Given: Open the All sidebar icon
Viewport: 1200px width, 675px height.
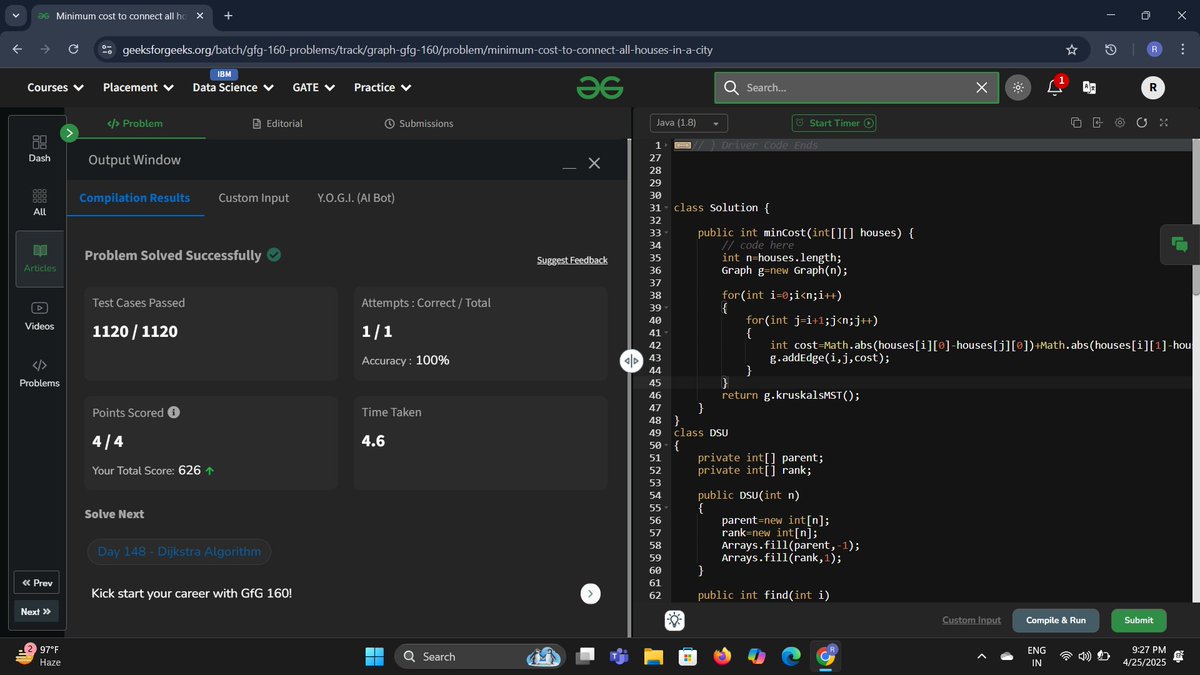Looking at the screenshot, I should coord(39,201).
